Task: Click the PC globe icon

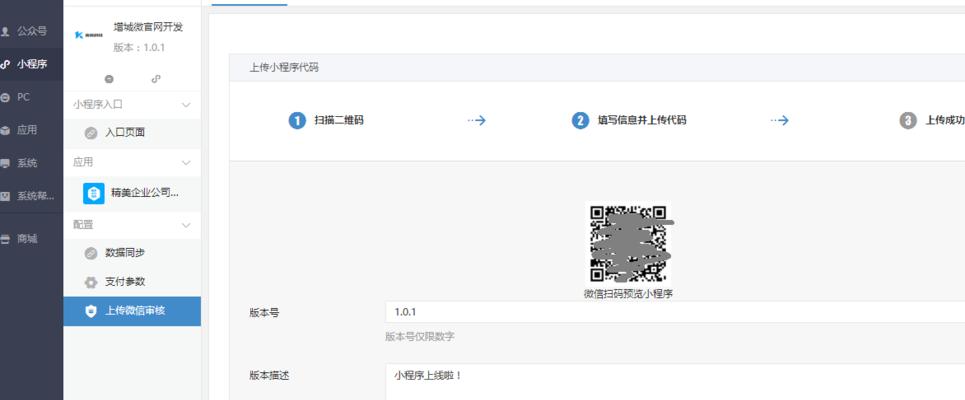Action: [x=6, y=97]
